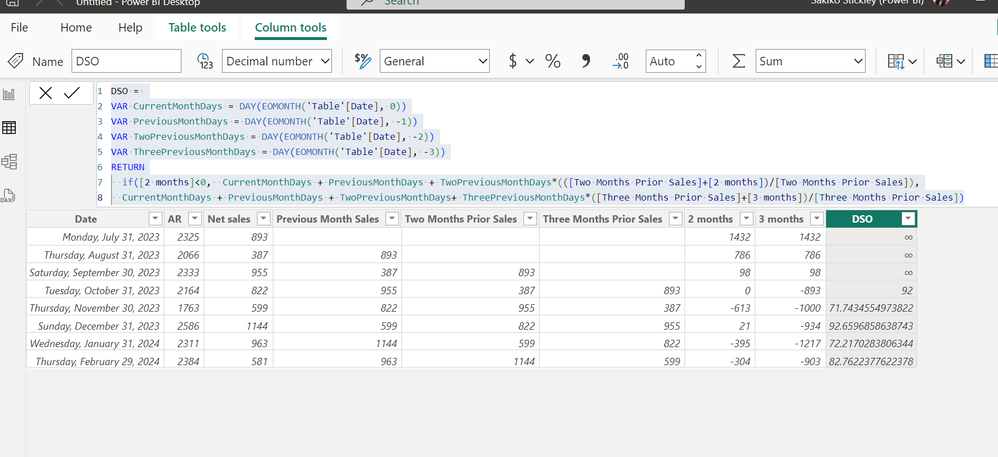
Task: Open the General format dropdown
Action: (x=435, y=61)
